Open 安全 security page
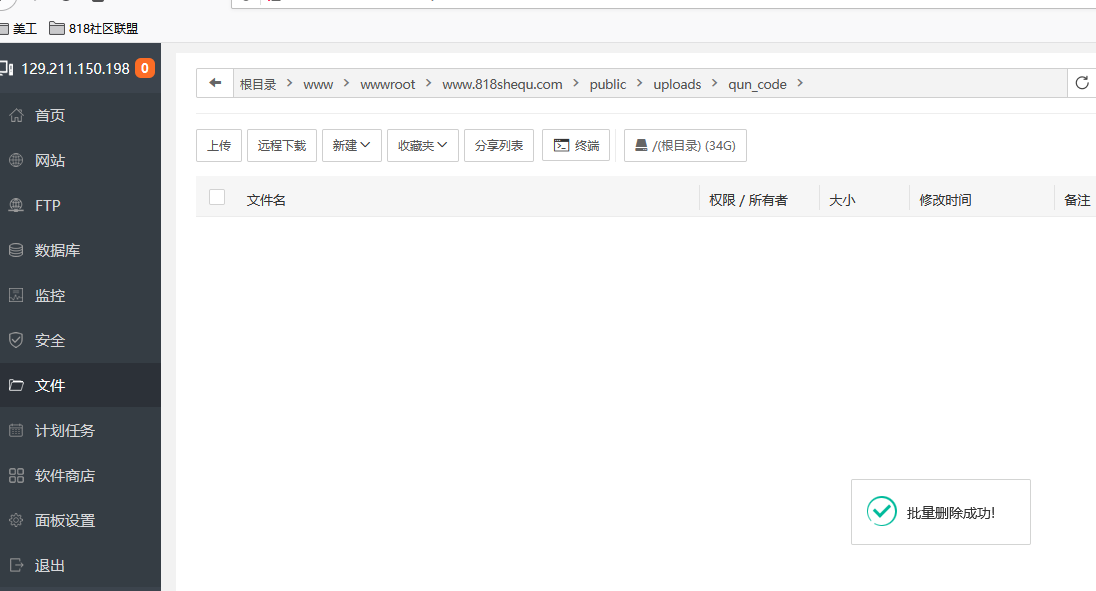 point(50,341)
